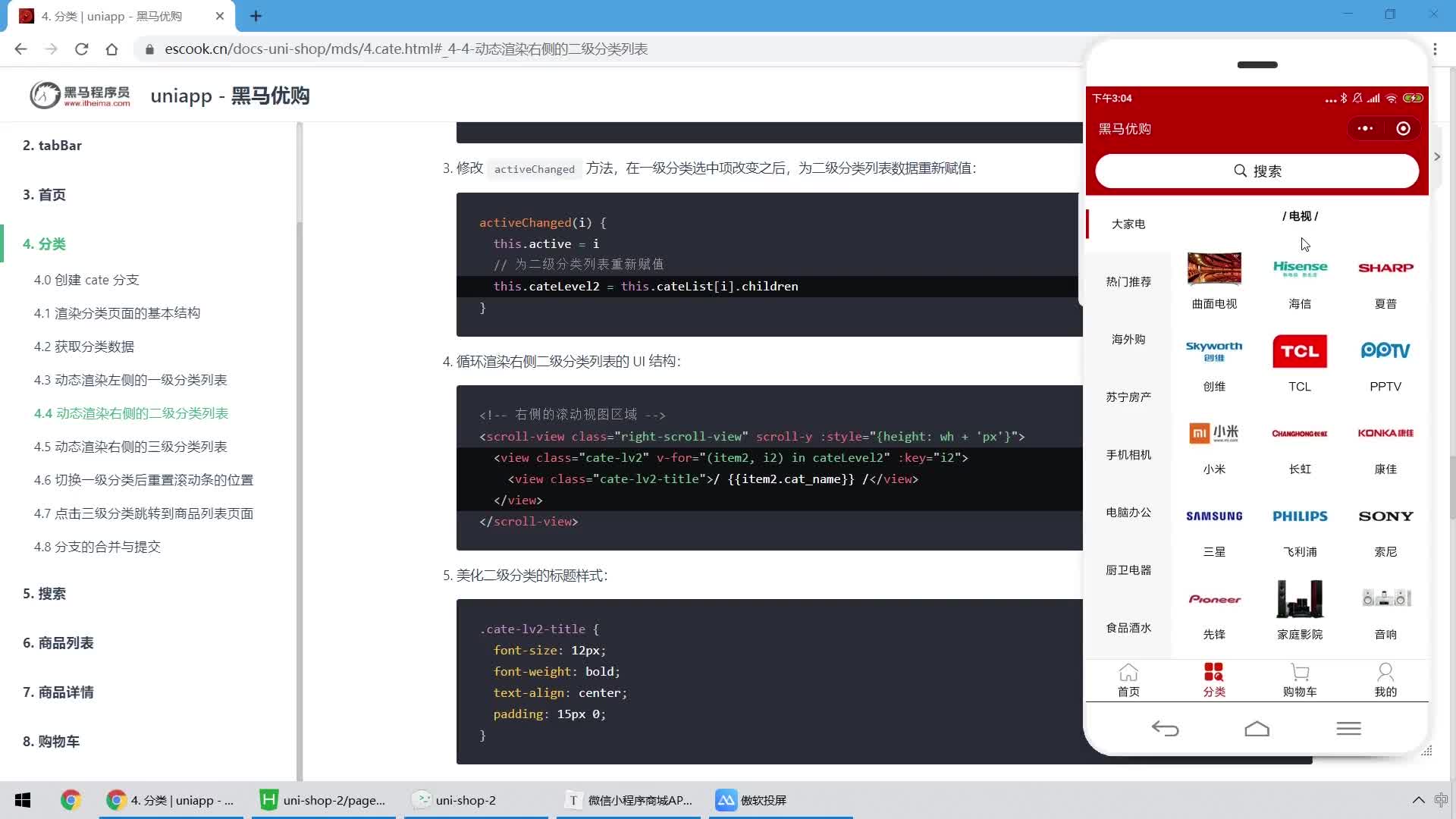Open Windows Start menu

(23, 800)
